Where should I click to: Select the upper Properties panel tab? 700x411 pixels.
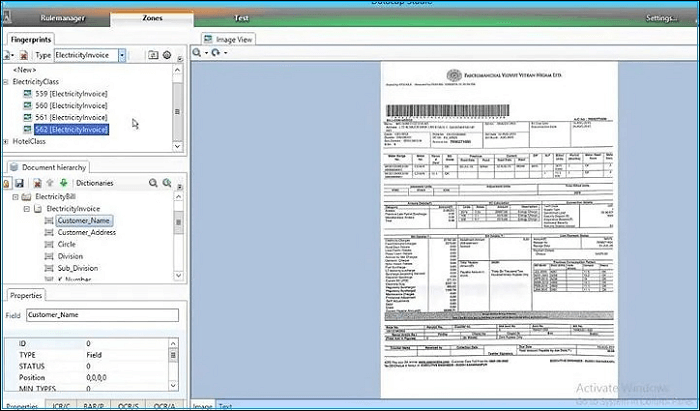26,295
